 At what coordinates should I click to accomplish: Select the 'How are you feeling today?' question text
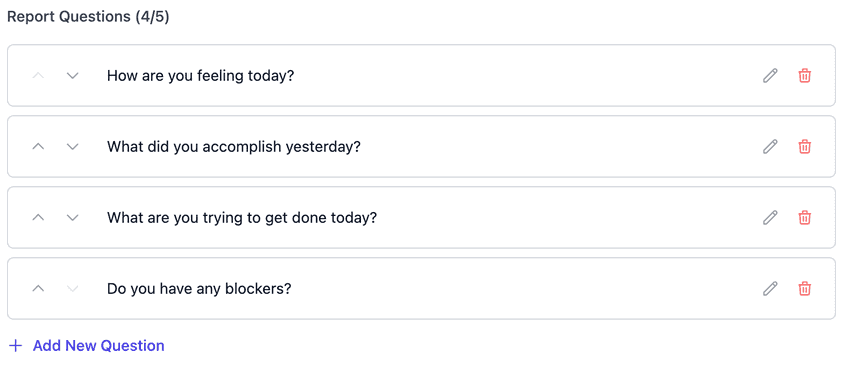coord(200,75)
